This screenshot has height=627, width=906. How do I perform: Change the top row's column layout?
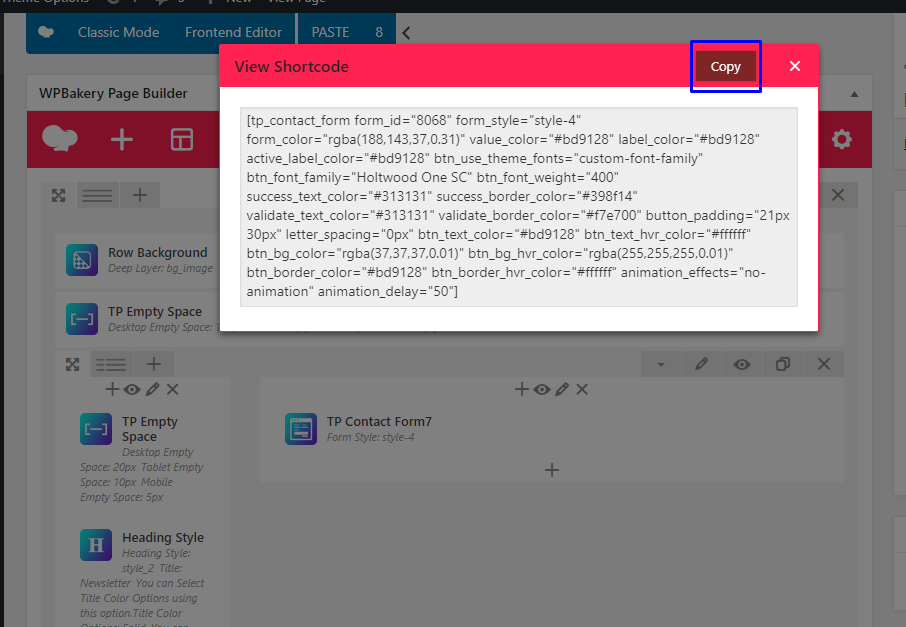(x=97, y=195)
